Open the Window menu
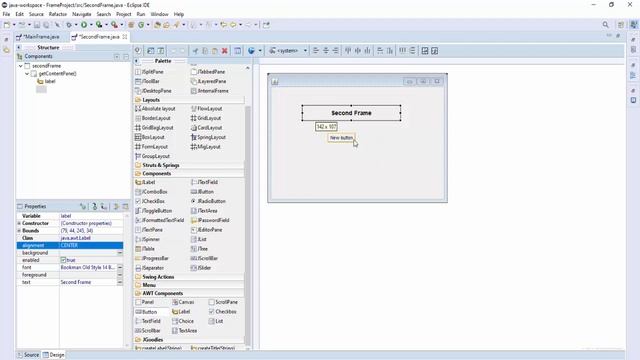 click(x=160, y=14)
